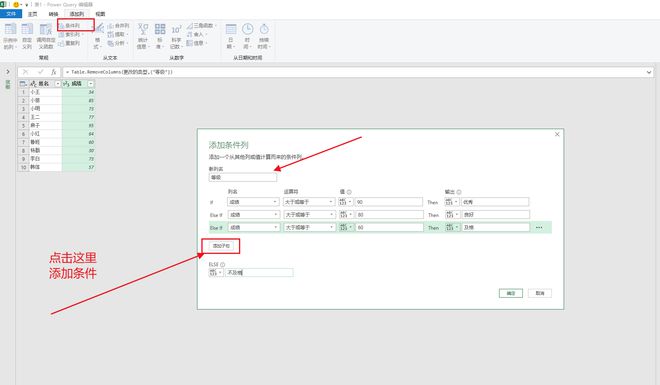The width and height of the screenshot is (660, 385).
Task: Open second clause column name dropdown
Action: (254, 215)
